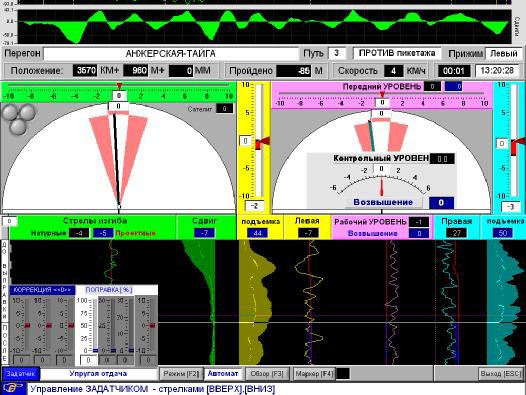526x395 pixels.
Task: Click the white value box under the 0–100 slider
Action: pos(88,360)
